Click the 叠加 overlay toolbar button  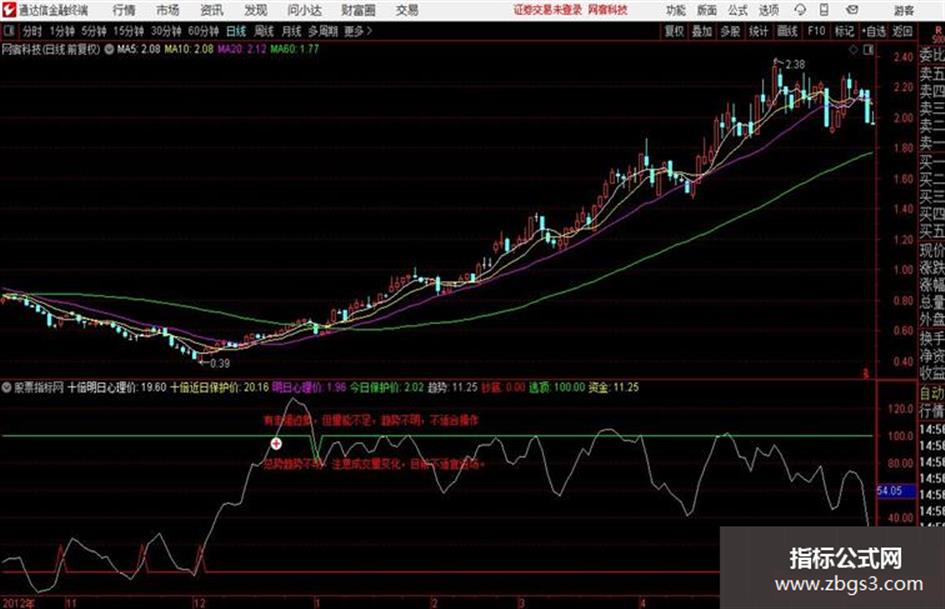(702, 31)
